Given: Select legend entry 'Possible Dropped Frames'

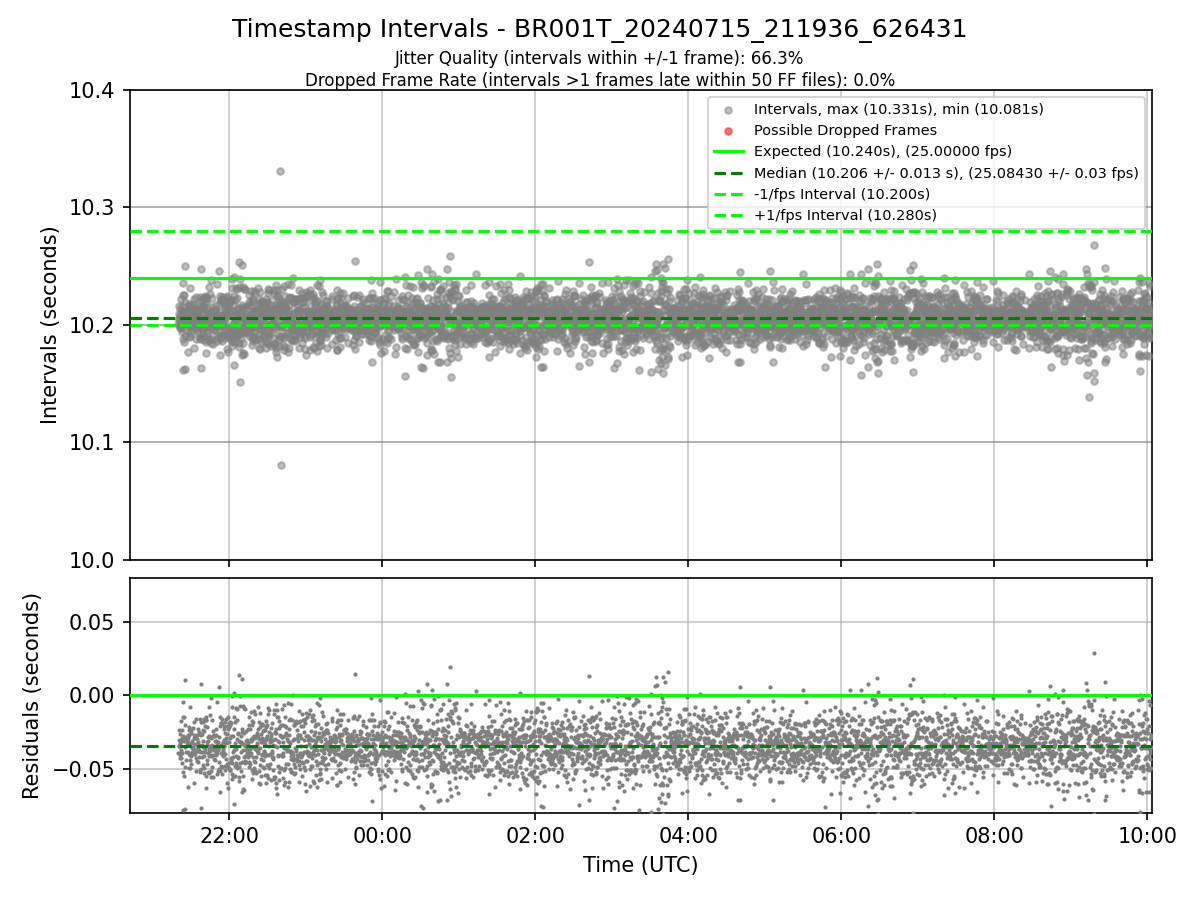Looking at the screenshot, I should pyautogui.click(x=845, y=130).
